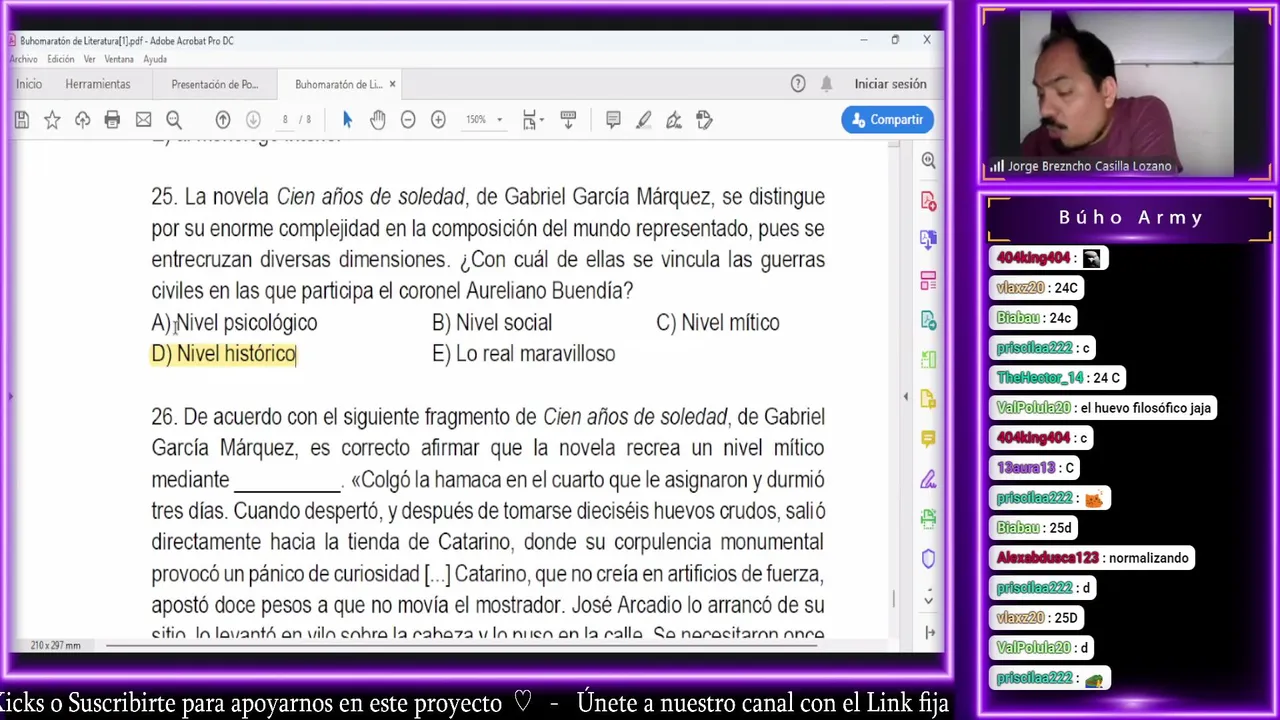
Task: Click answer D) Nivel histórico
Action: point(224,354)
